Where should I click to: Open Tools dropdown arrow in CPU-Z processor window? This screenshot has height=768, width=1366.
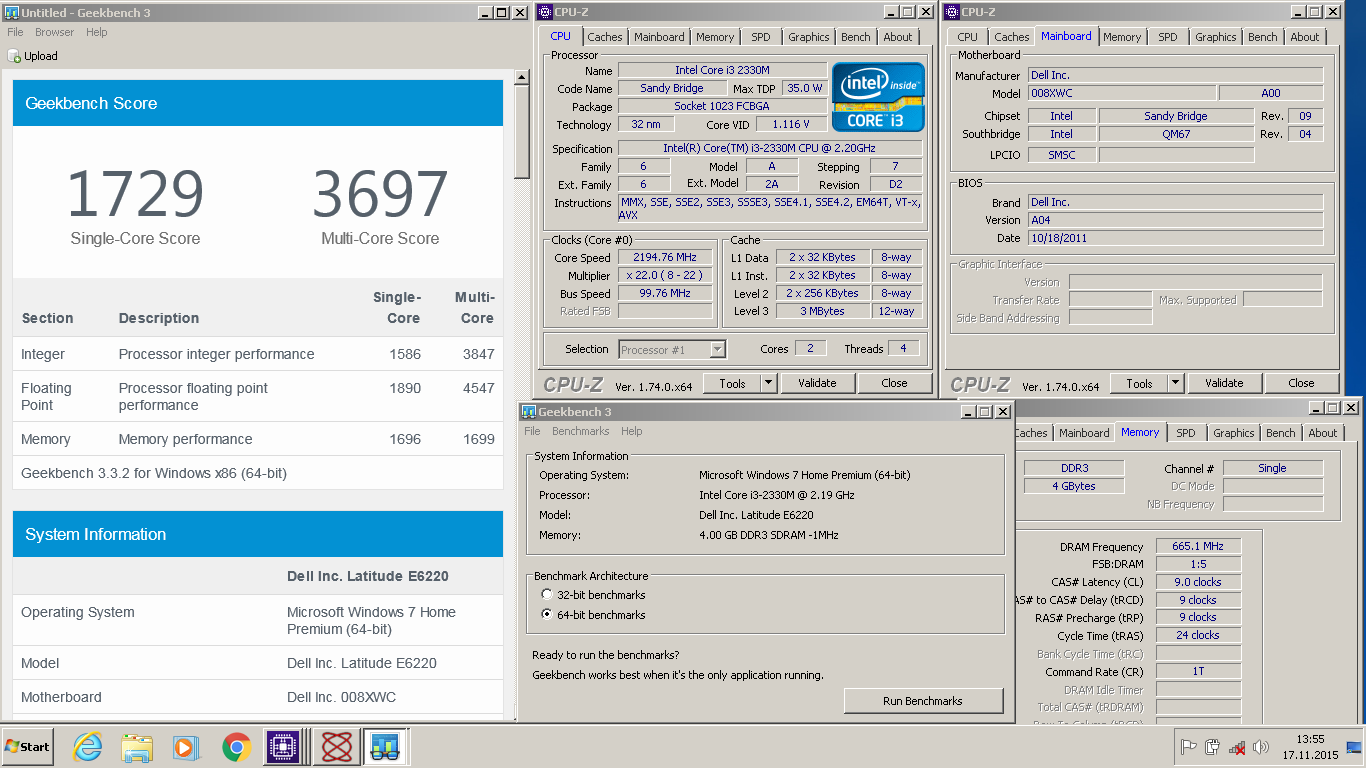[768, 383]
